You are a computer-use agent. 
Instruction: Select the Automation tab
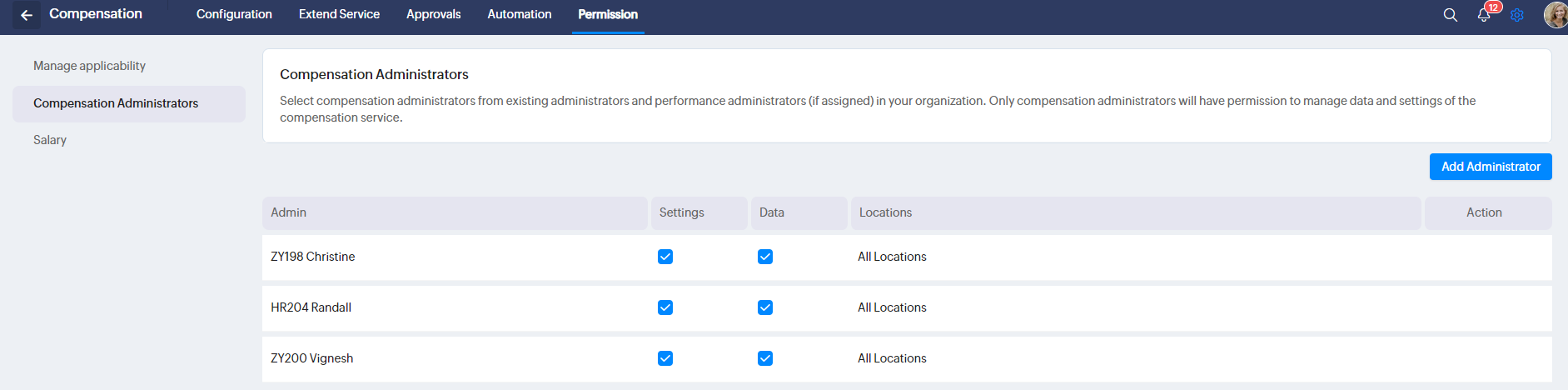point(519,15)
